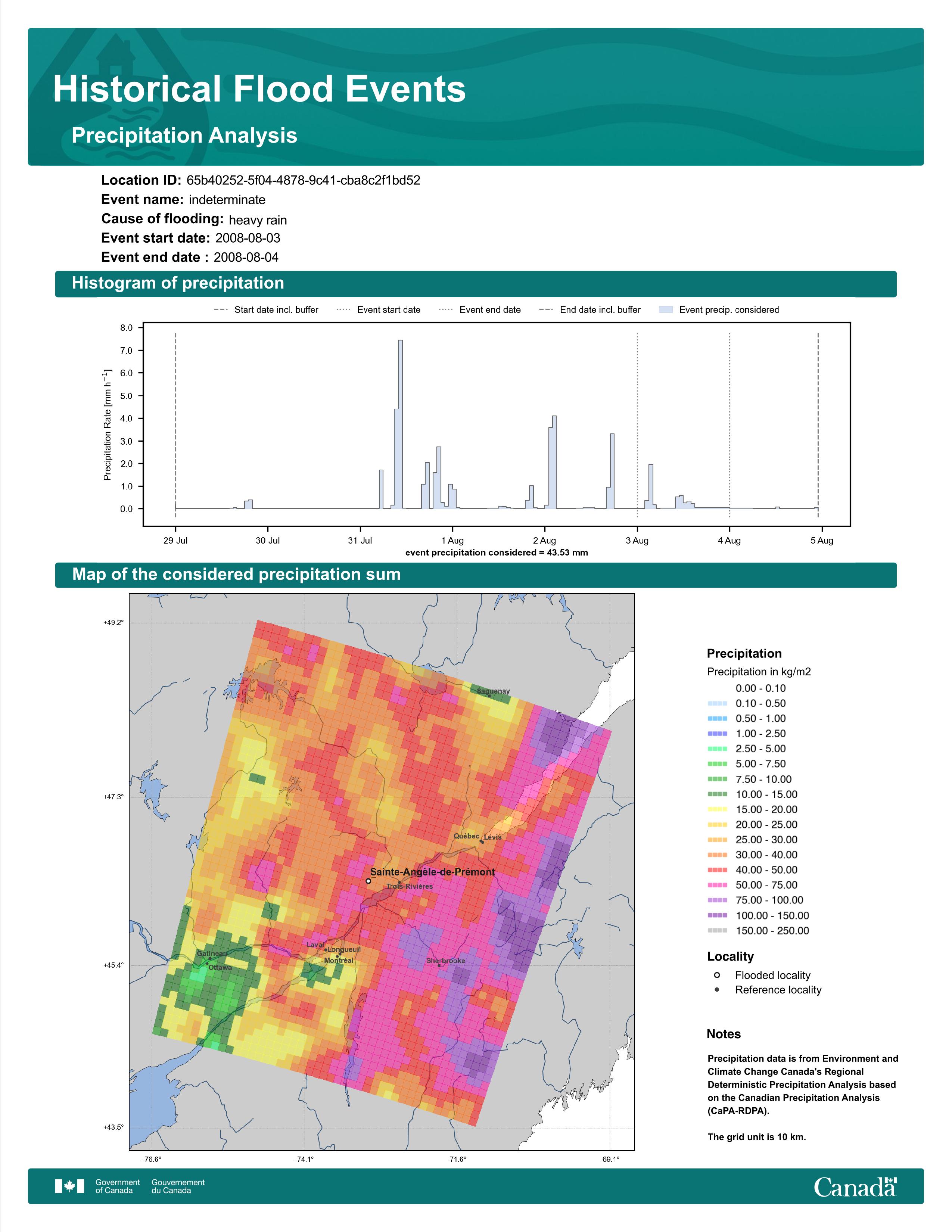952x1232 pixels.
Task: Click the '29 Jul' x-axis label
Action: [x=175, y=541]
